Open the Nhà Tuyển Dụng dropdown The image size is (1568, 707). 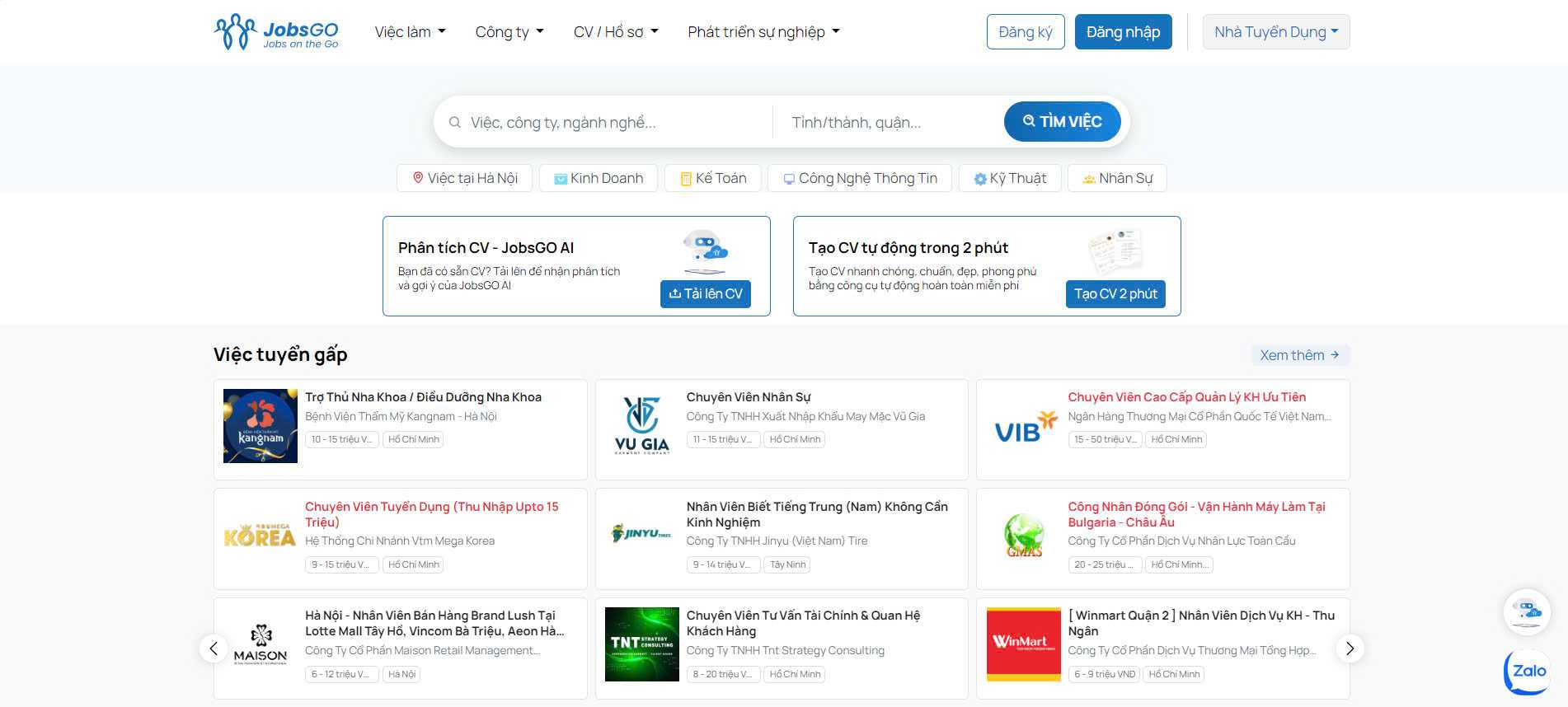1276,32
